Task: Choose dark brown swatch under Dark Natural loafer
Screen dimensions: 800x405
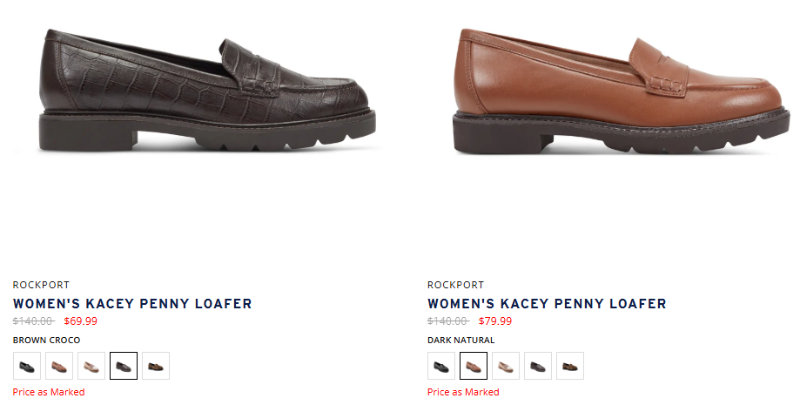Action: (x=538, y=366)
